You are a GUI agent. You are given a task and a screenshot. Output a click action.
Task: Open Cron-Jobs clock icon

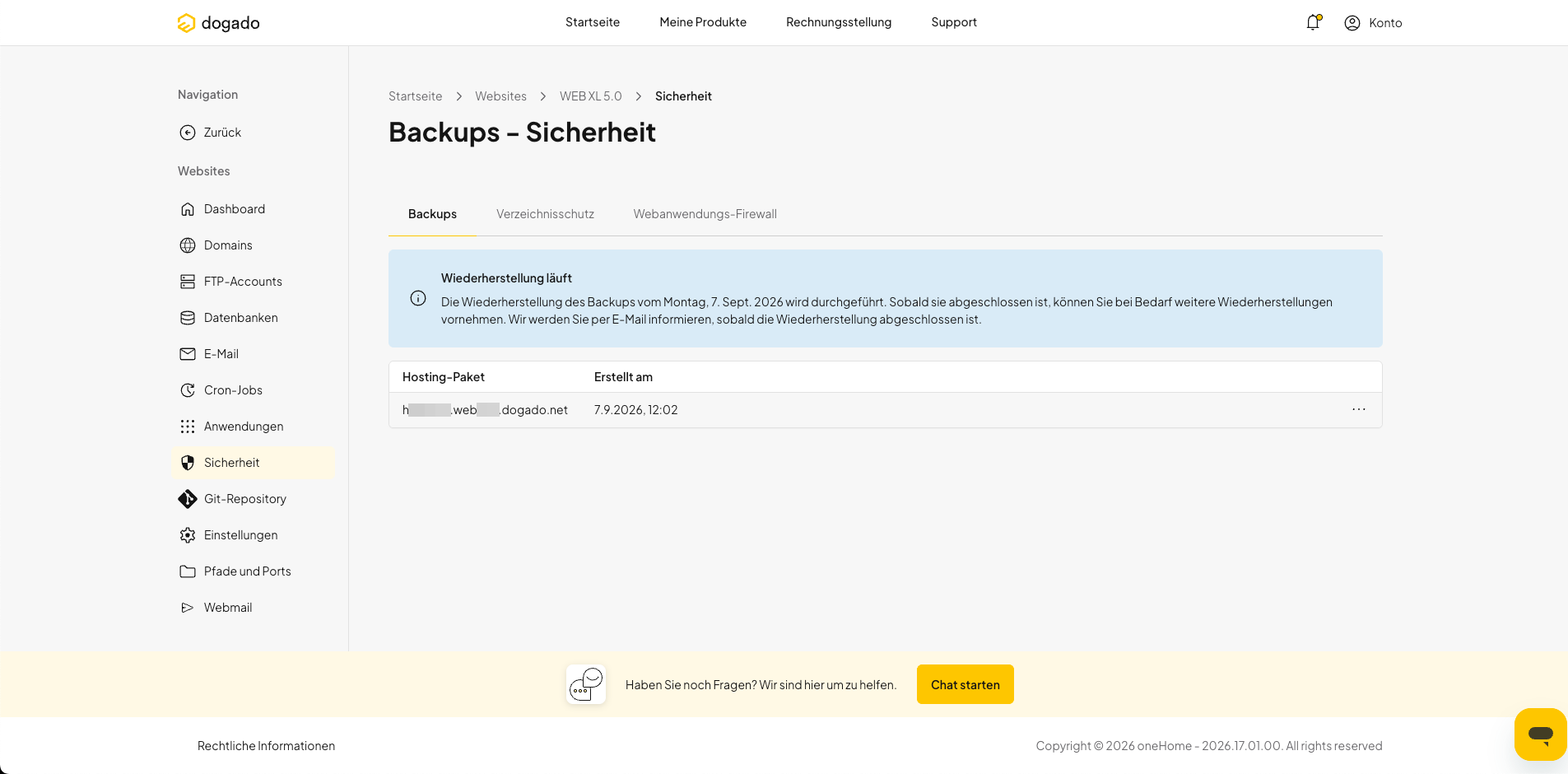point(188,390)
